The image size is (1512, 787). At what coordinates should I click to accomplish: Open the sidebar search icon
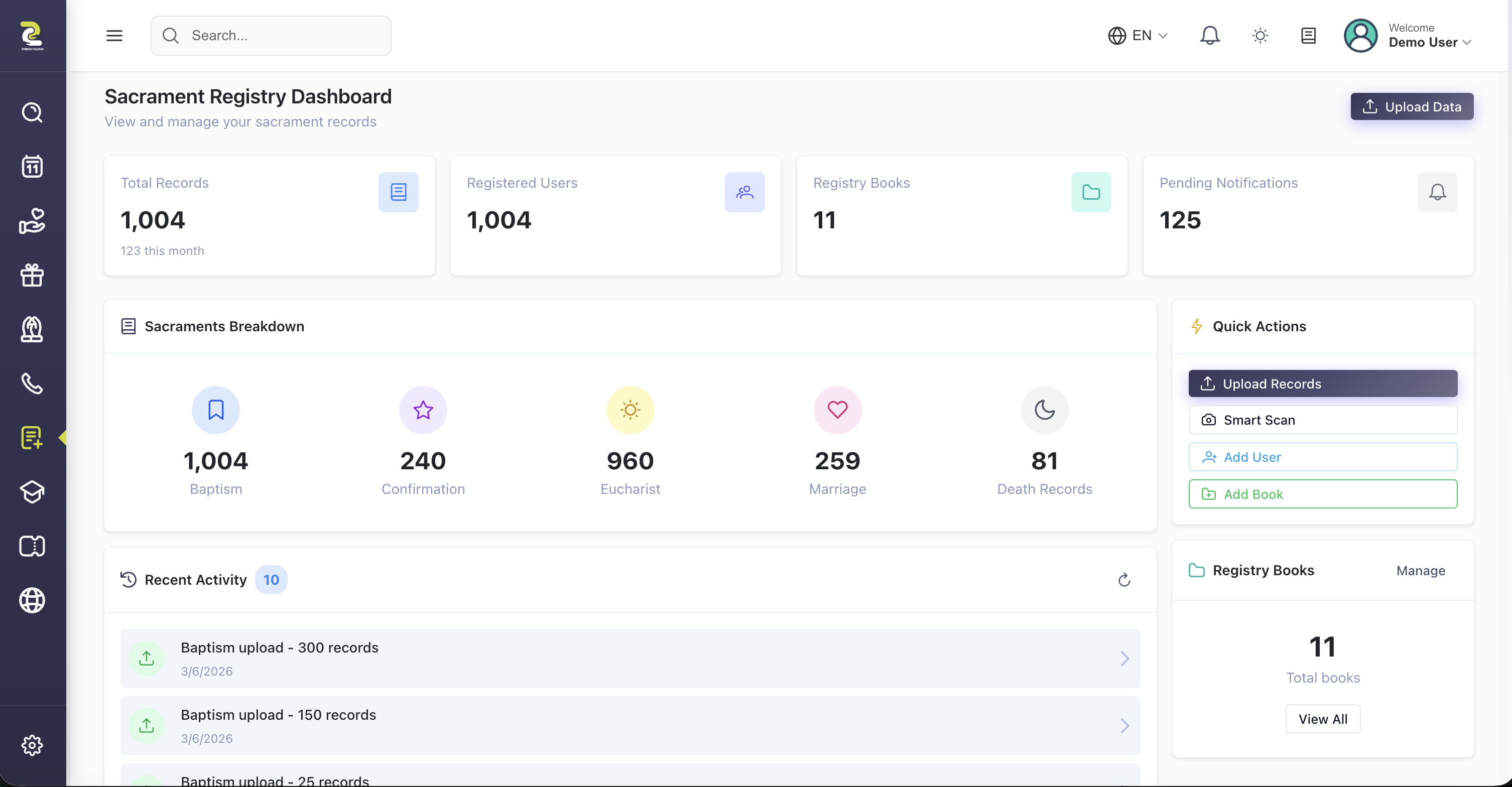[x=32, y=112]
